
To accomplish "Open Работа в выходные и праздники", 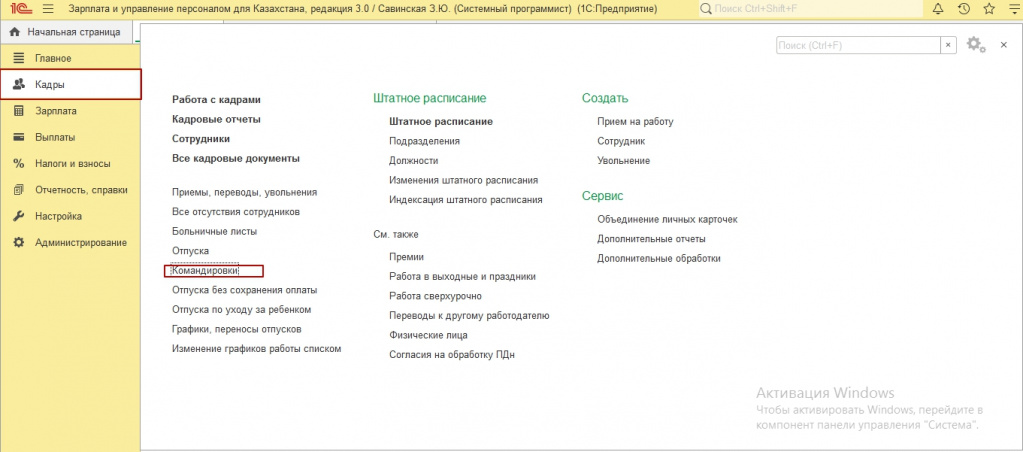I will pyautogui.click(x=462, y=277).
